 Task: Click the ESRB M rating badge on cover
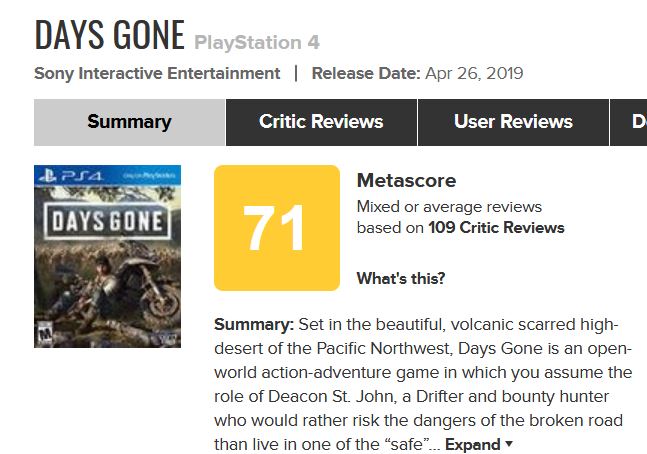(x=42, y=332)
